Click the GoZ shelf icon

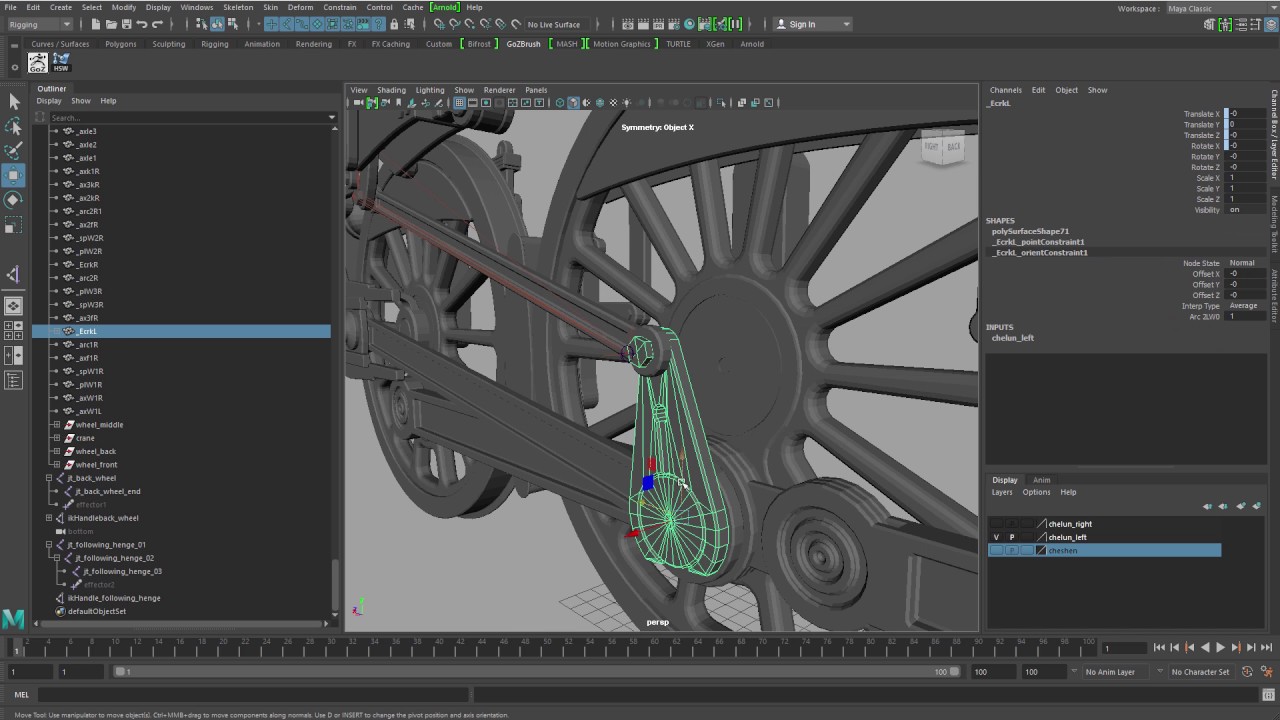click(x=38, y=63)
